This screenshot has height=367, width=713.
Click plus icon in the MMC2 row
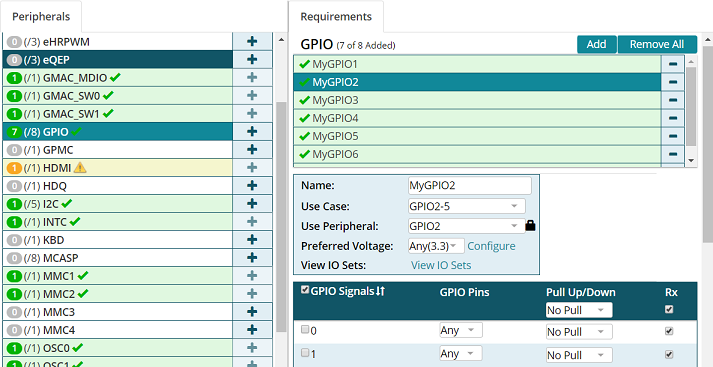pyautogui.click(x=252, y=294)
